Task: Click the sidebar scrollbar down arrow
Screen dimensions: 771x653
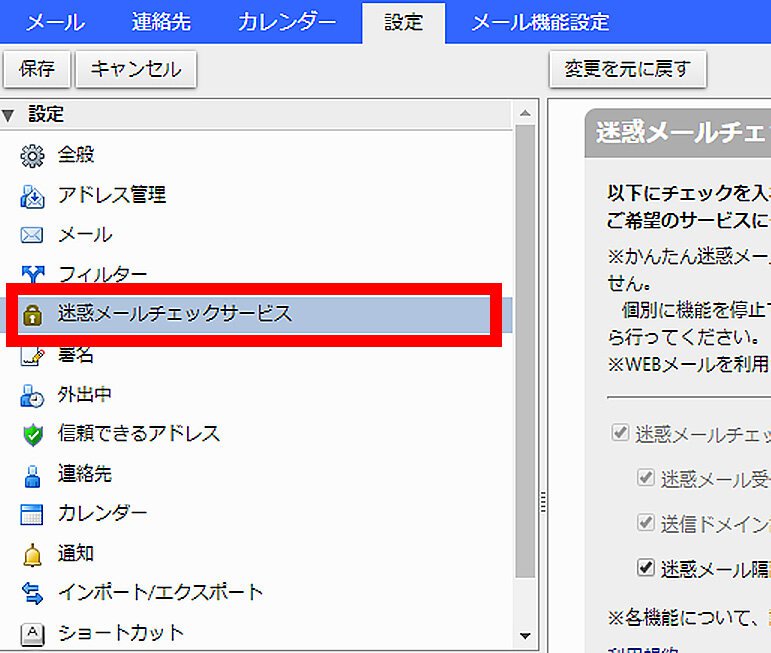Action: (x=525, y=635)
